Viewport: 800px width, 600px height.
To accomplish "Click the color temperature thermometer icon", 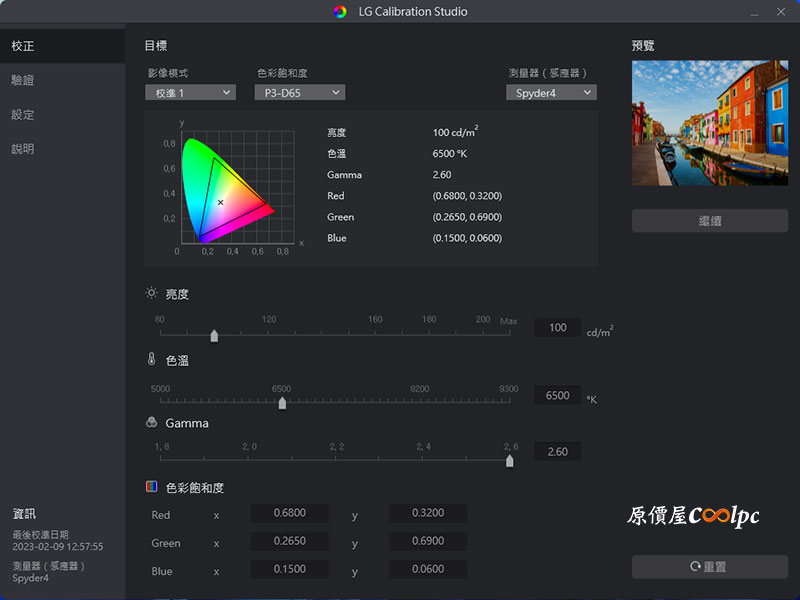I will pyautogui.click(x=152, y=359).
